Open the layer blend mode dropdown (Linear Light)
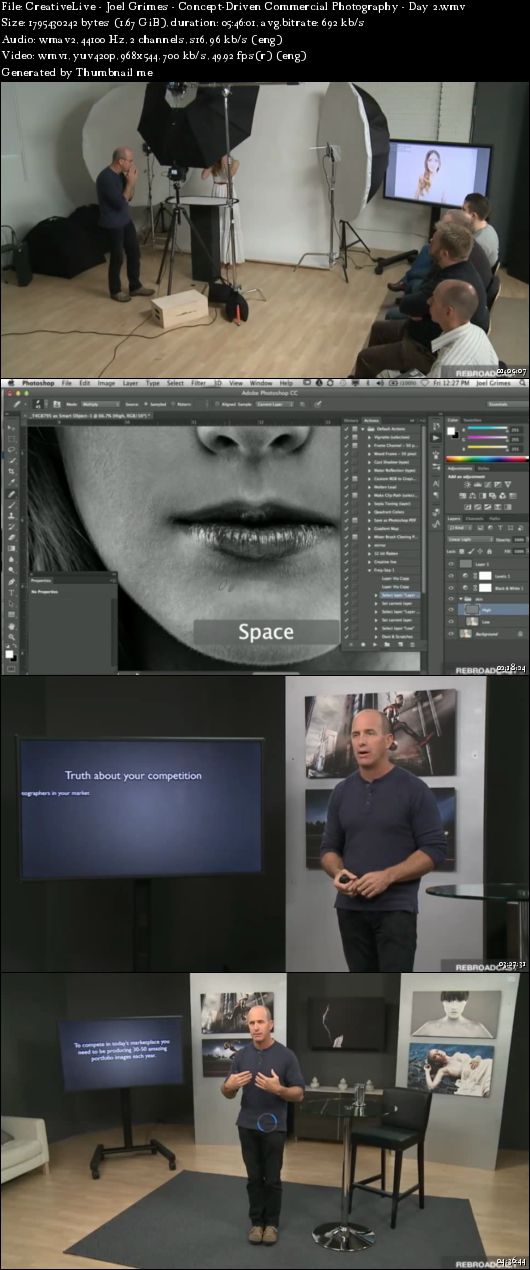 click(x=470, y=539)
